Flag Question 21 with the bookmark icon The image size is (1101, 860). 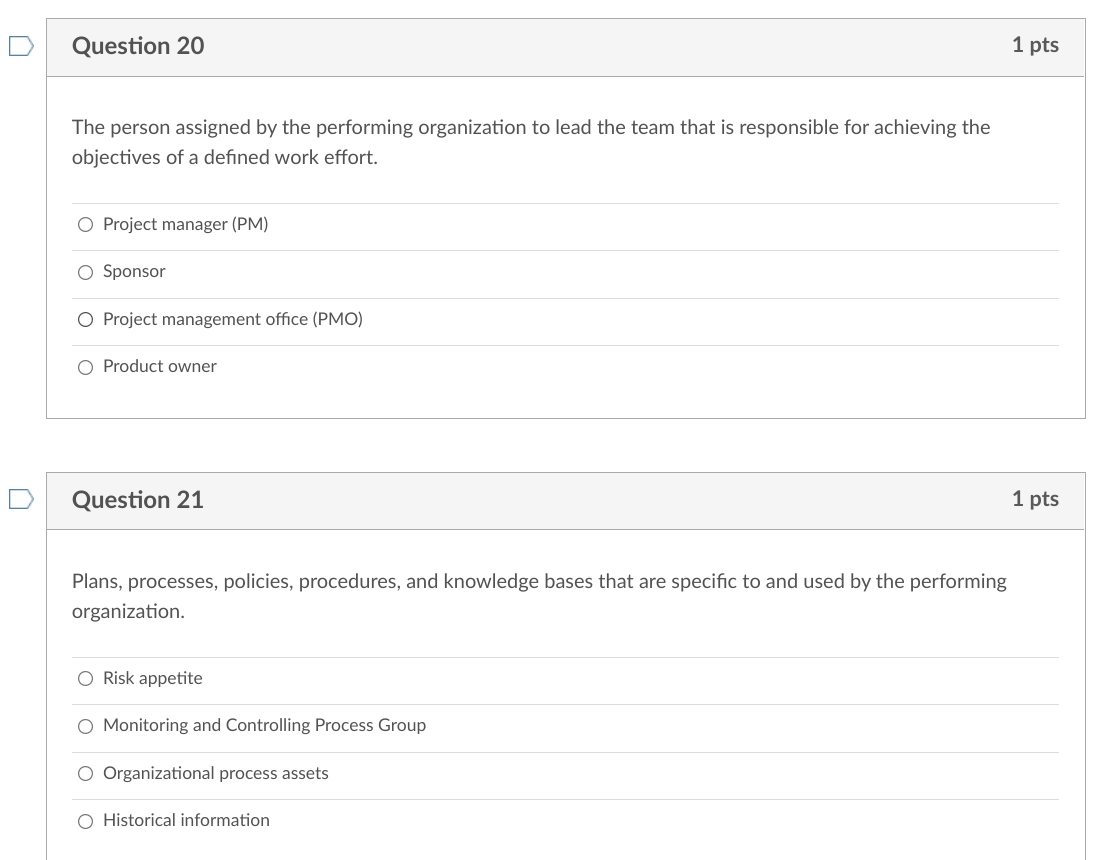coord(21,499)
